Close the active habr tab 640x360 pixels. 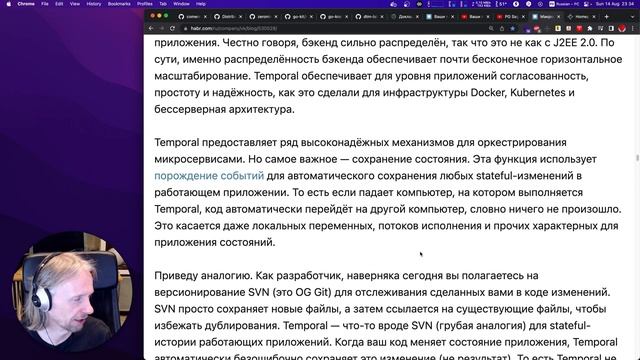[558, 17]
